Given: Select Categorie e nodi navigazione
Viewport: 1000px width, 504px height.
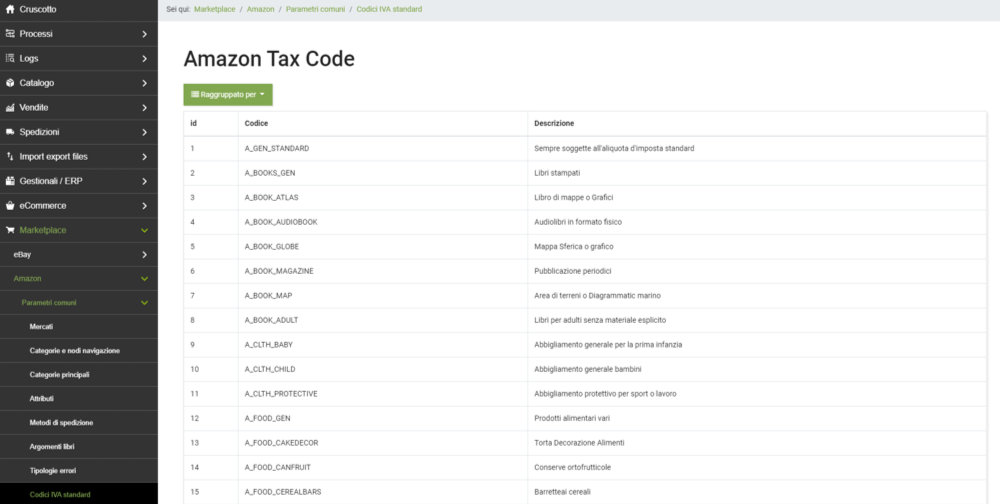Looking at the screenshot, I should point(74,351).
